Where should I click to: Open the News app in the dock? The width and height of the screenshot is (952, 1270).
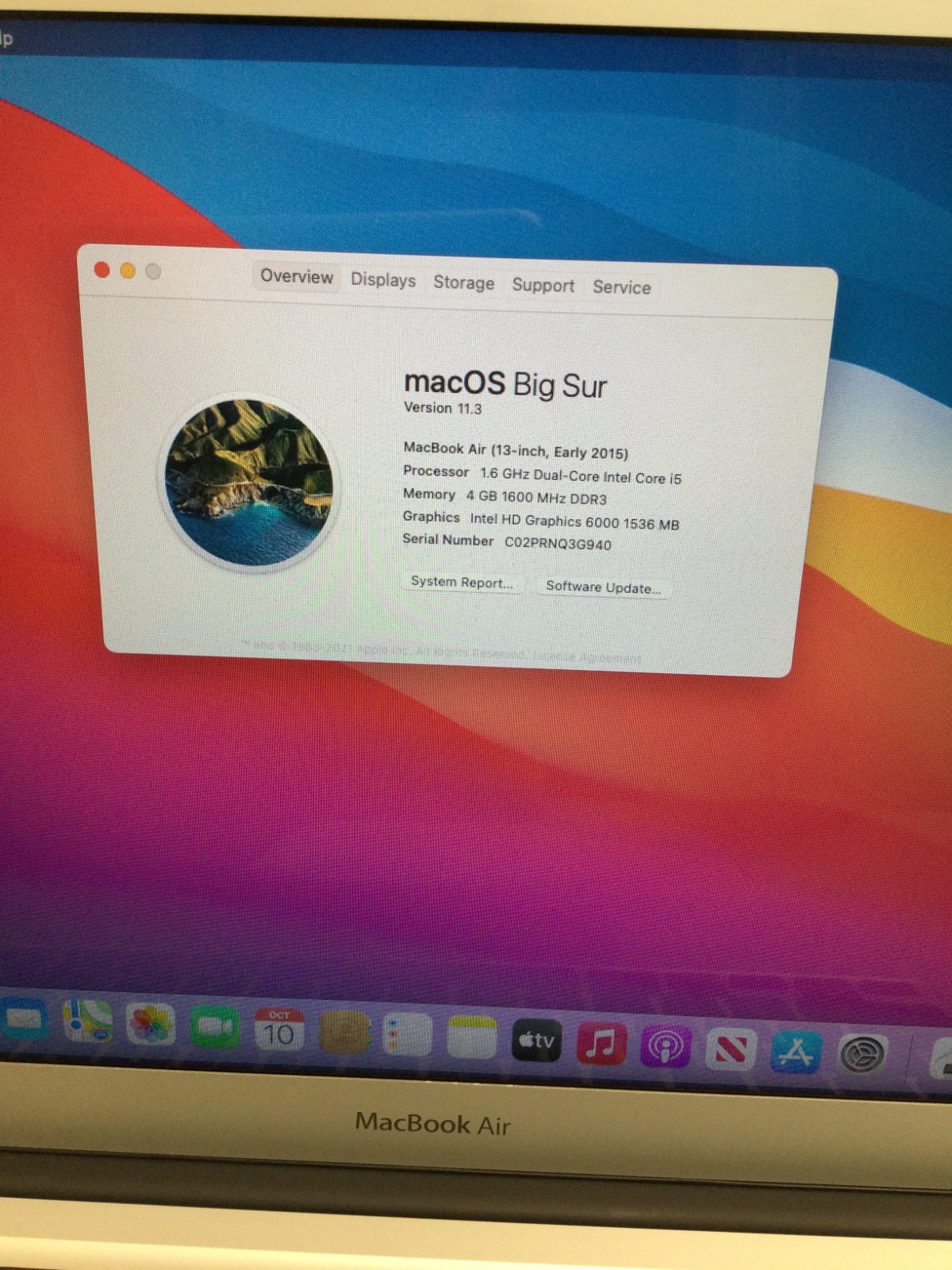click(731, 1049)
